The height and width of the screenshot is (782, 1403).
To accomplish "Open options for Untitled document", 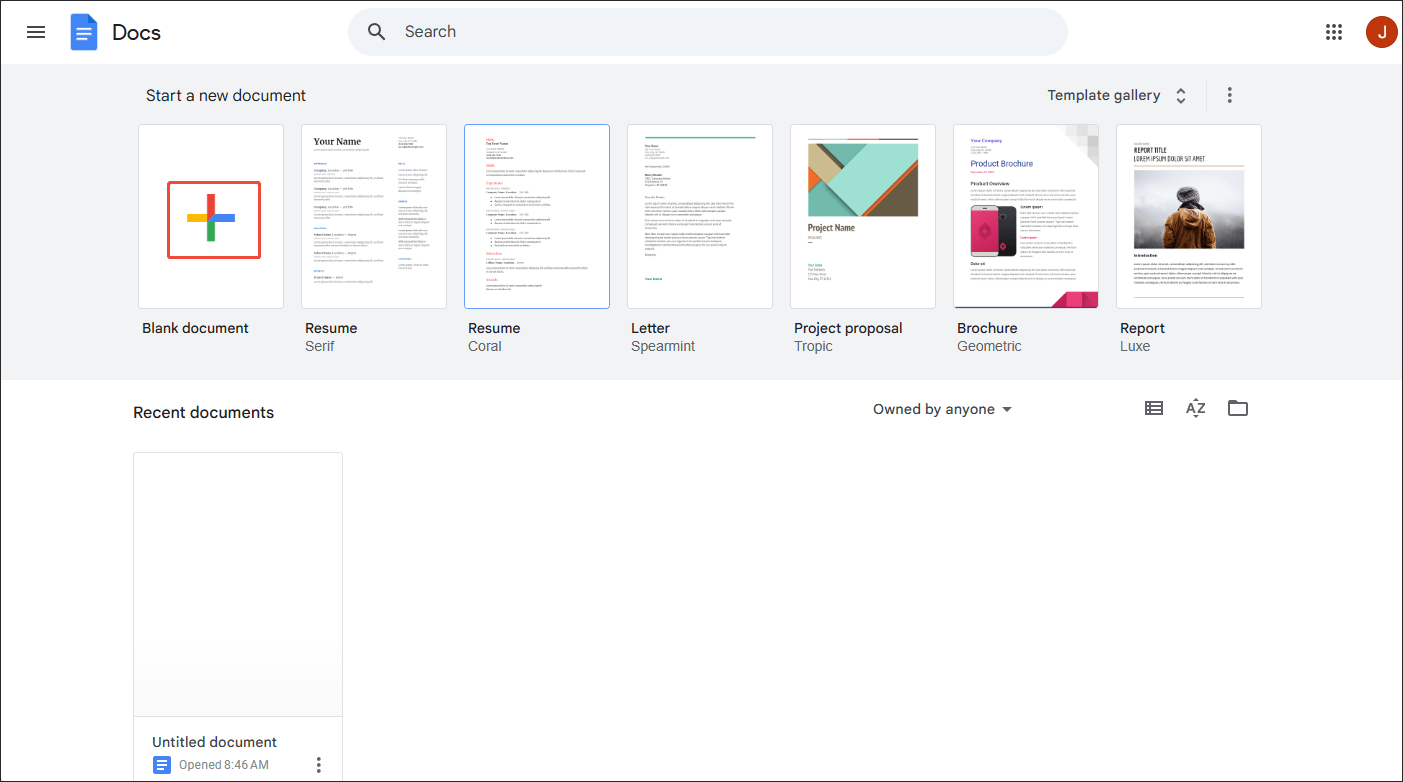I will click(x=318, y=763).
